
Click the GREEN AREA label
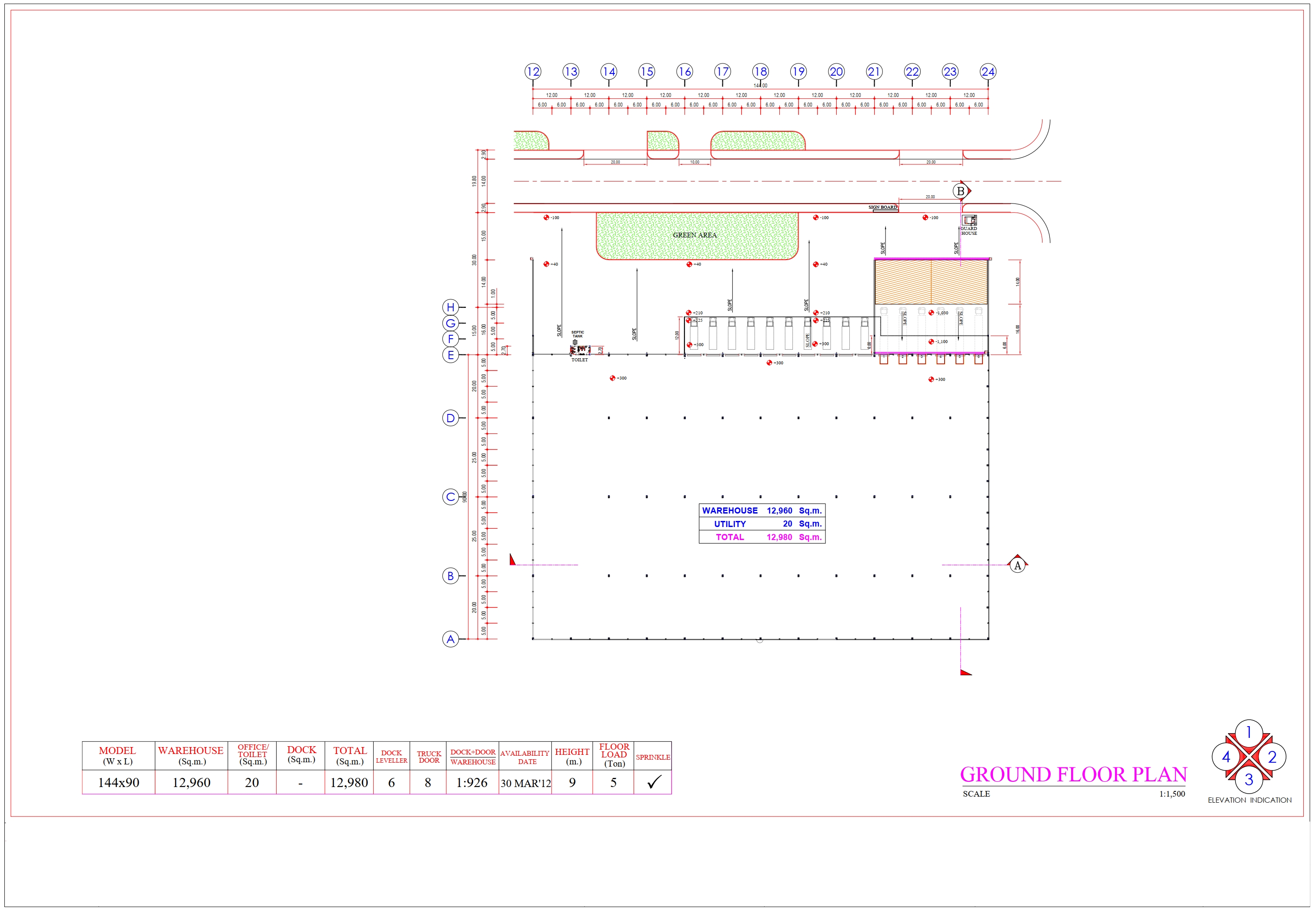695,235
